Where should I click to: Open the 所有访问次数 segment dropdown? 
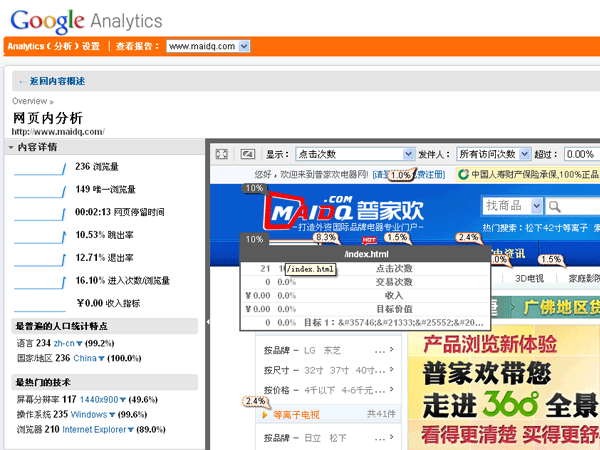494,154
